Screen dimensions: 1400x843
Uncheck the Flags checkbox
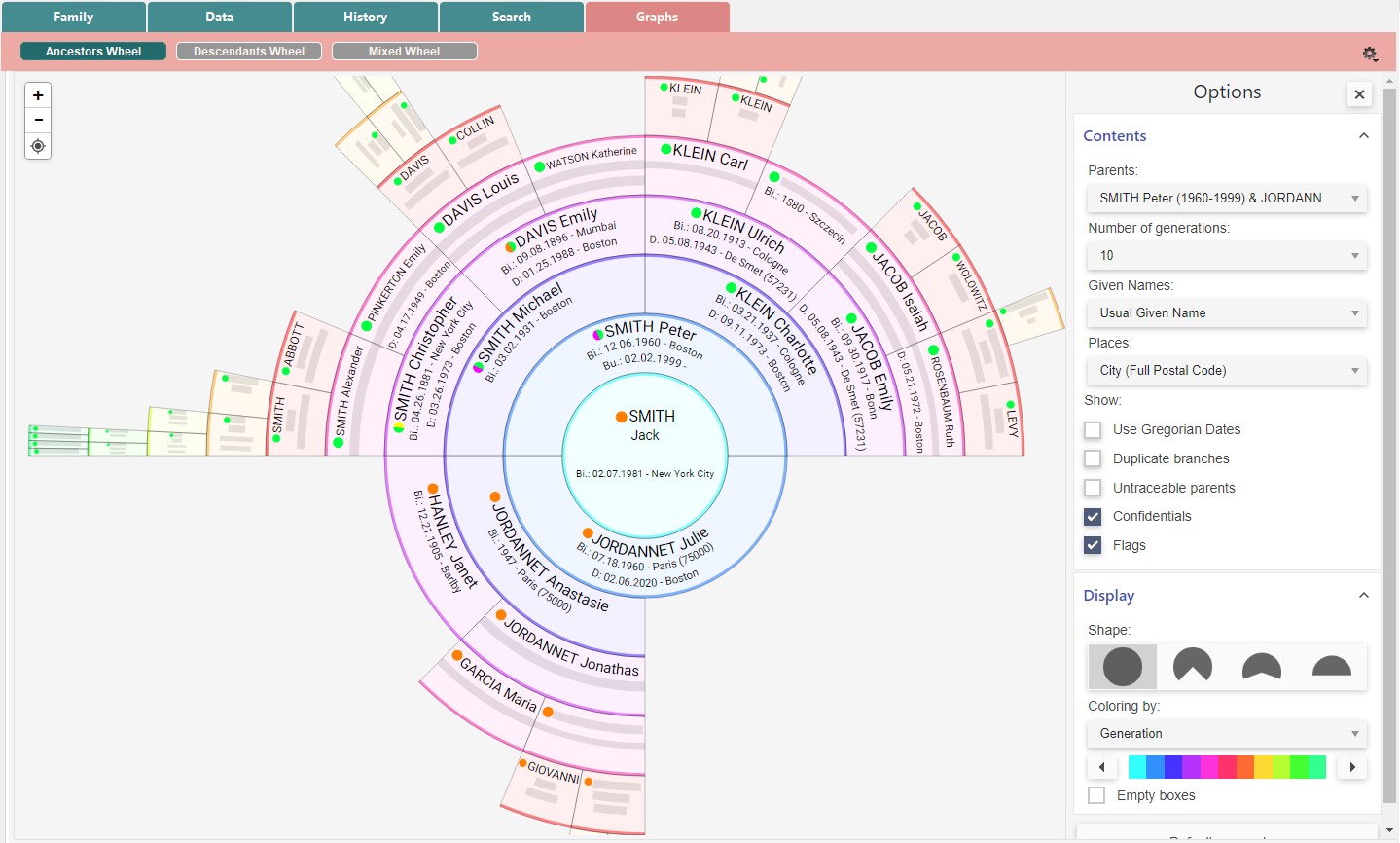click(x=1093, y=545)
